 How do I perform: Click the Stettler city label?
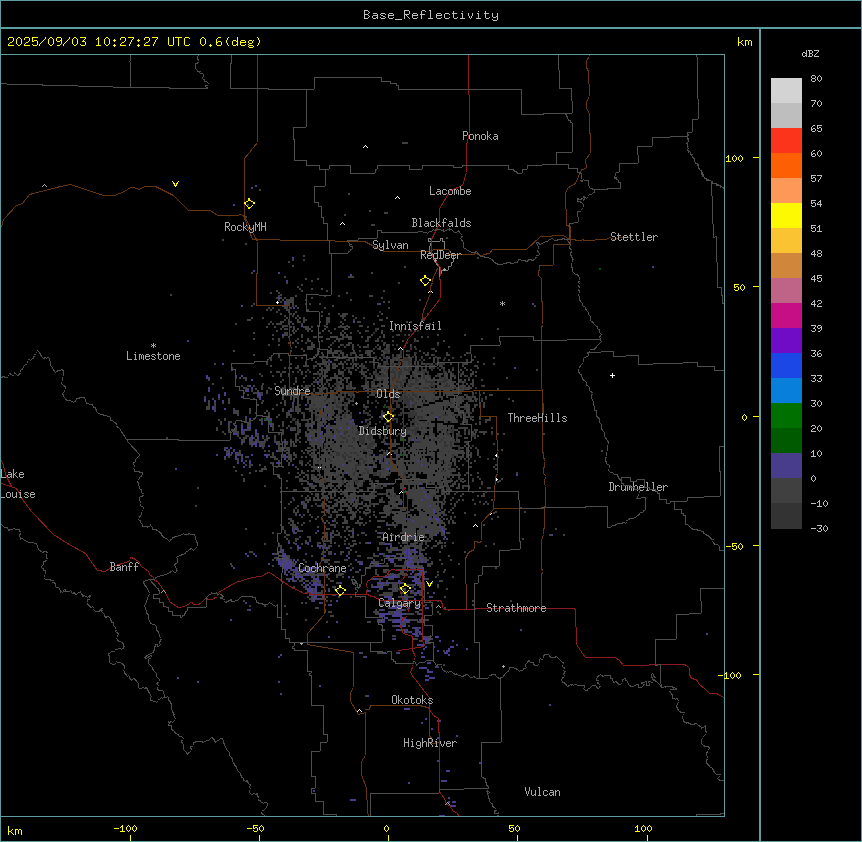[634, 237]
